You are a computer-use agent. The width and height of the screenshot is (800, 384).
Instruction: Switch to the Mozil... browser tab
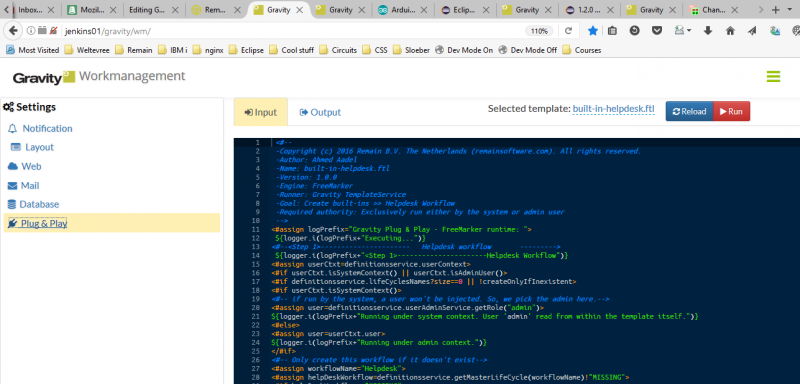[92, 10]
